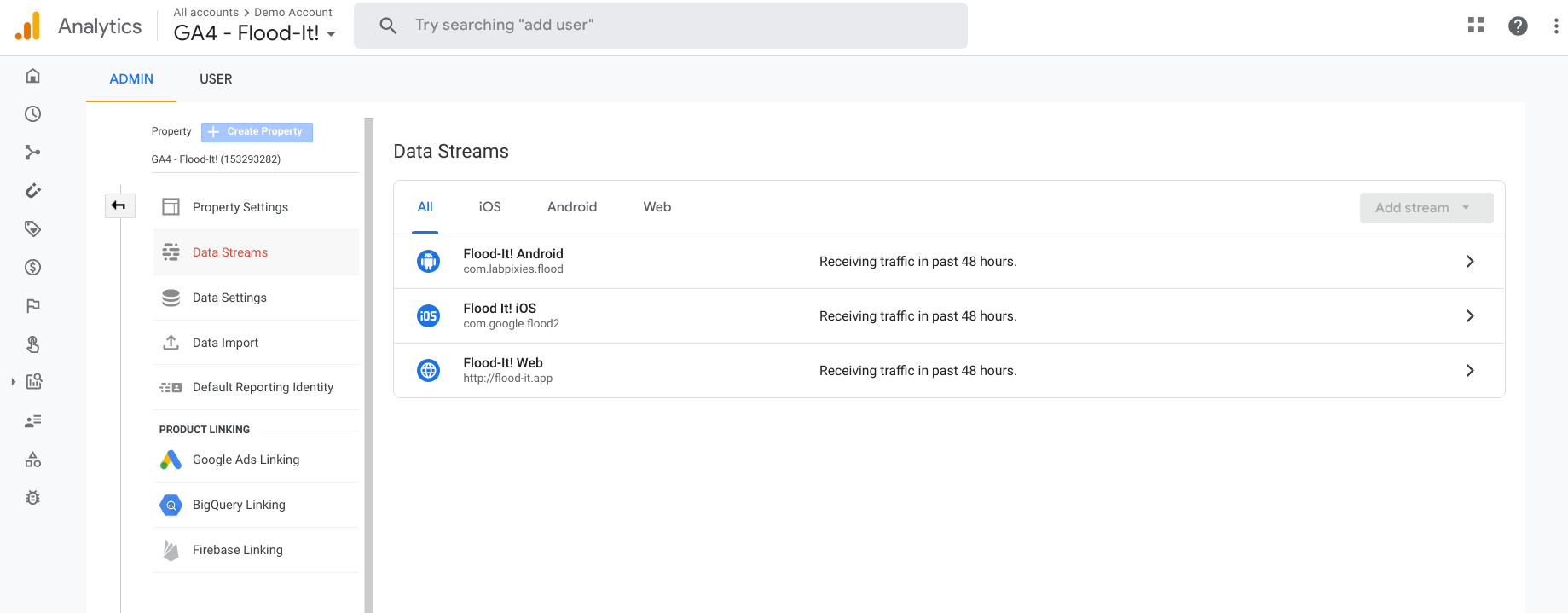The image size is (1568, 613).
Task: Click the com.labpixies.flood package name
Action: pos(513,269)
